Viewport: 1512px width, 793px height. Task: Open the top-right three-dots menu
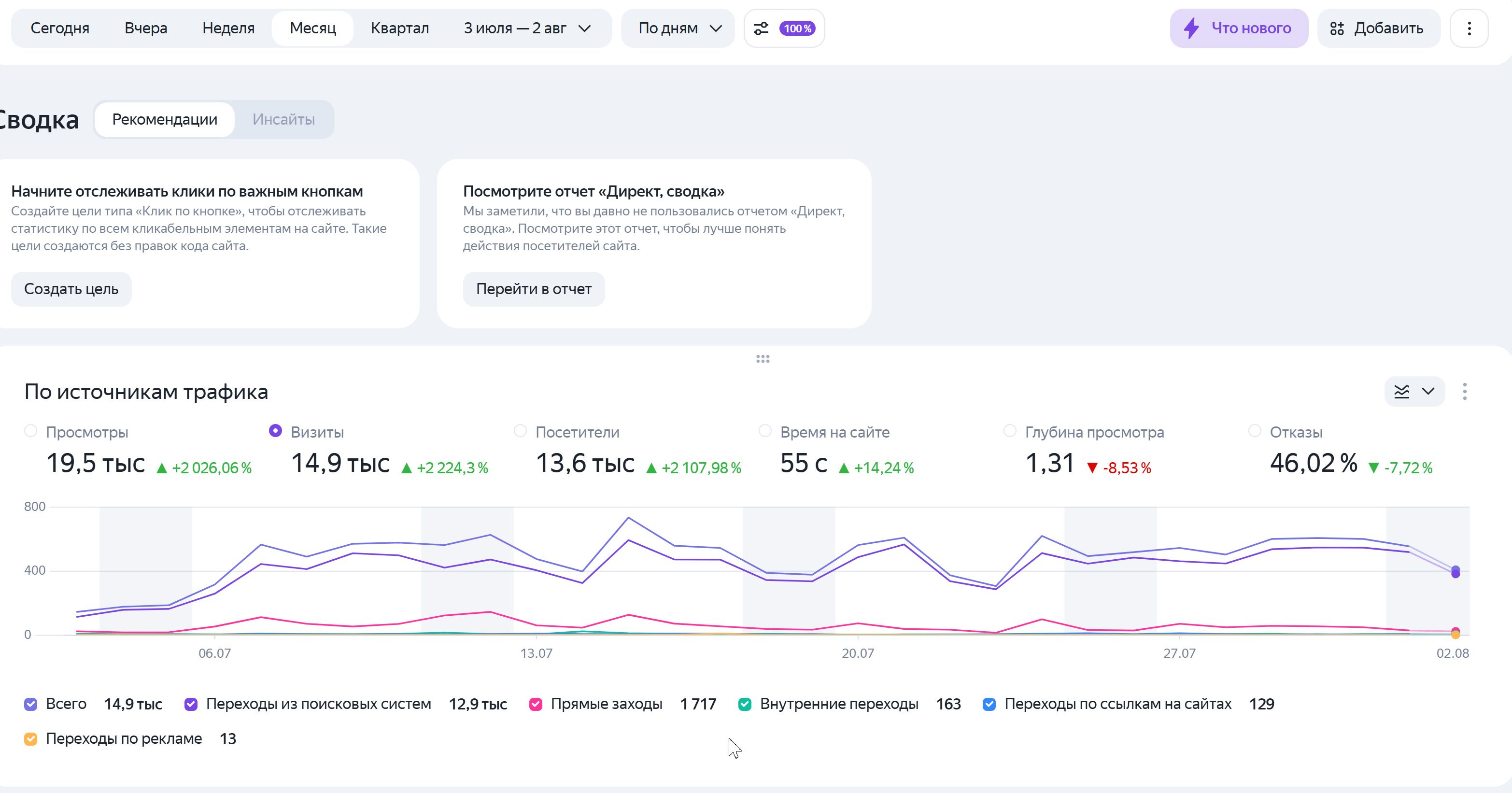1469,28
